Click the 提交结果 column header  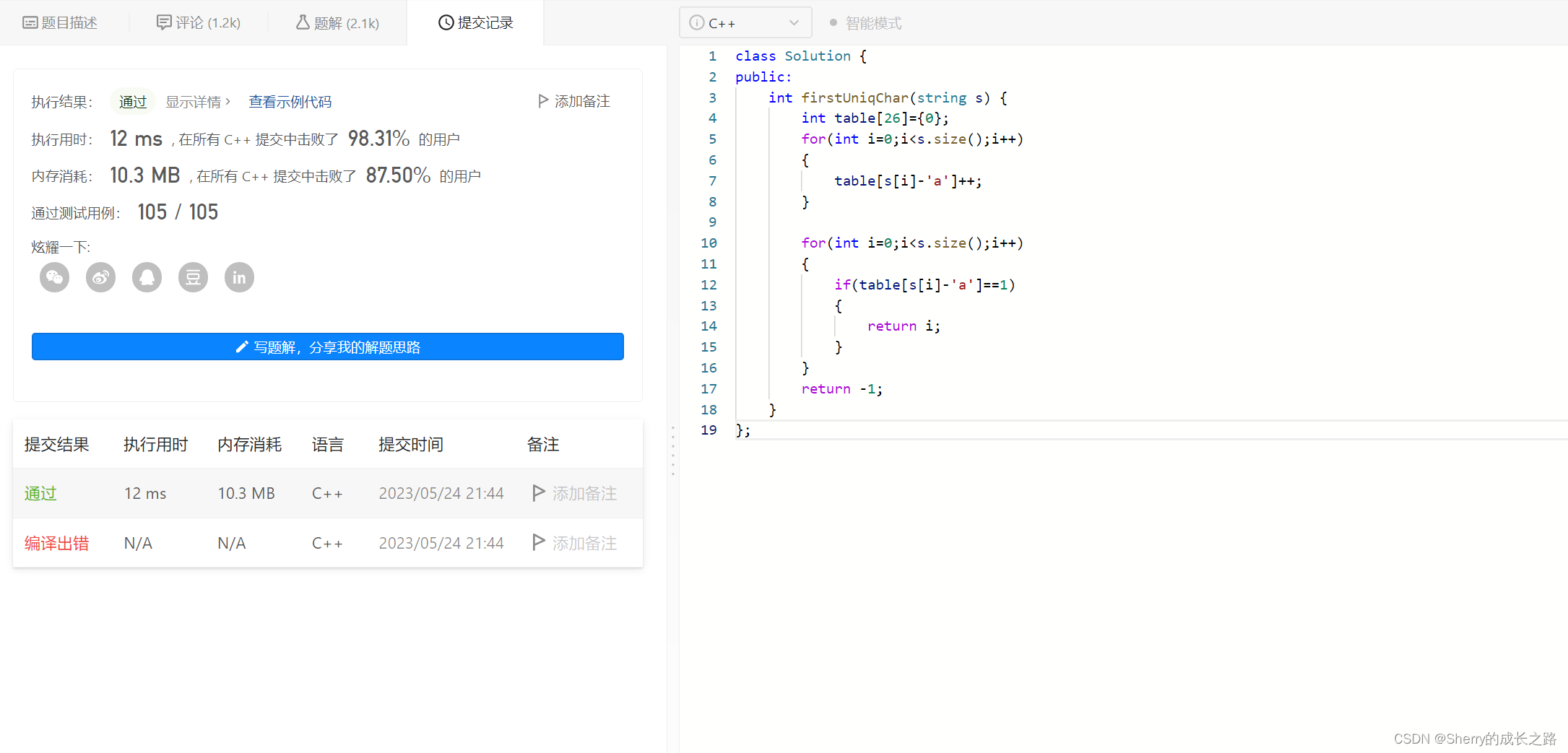(x=56, y=444)
